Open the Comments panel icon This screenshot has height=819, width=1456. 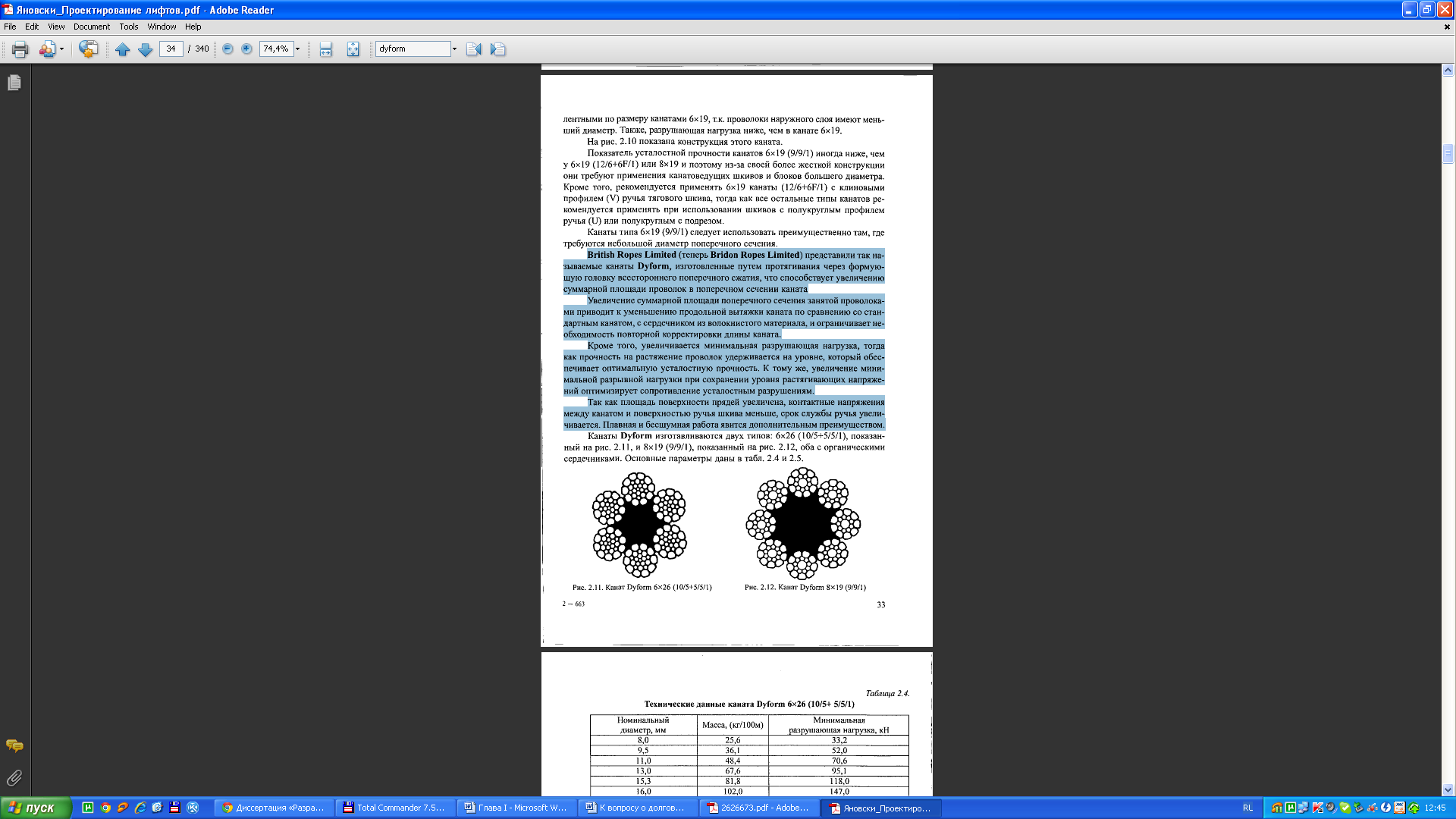click(14, 746)
